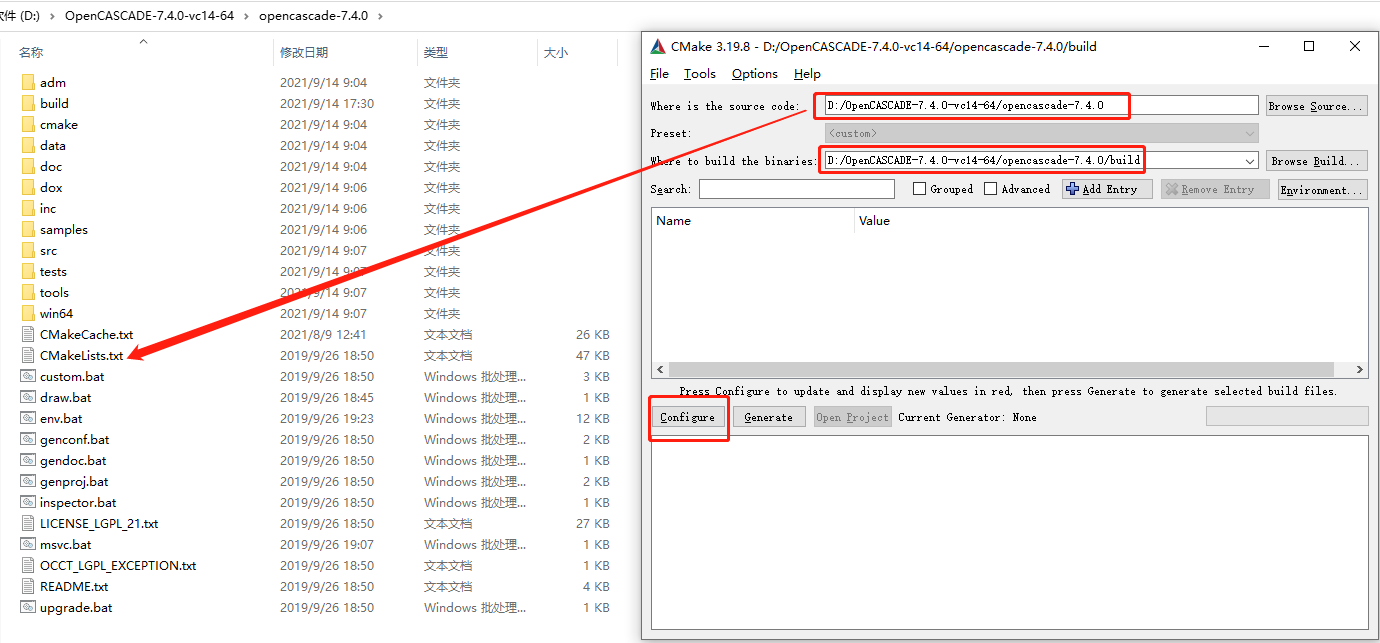
Task: Click the horizontal scrollbar in cache table
Action: pyautogui.click(x=1001, y=369)
